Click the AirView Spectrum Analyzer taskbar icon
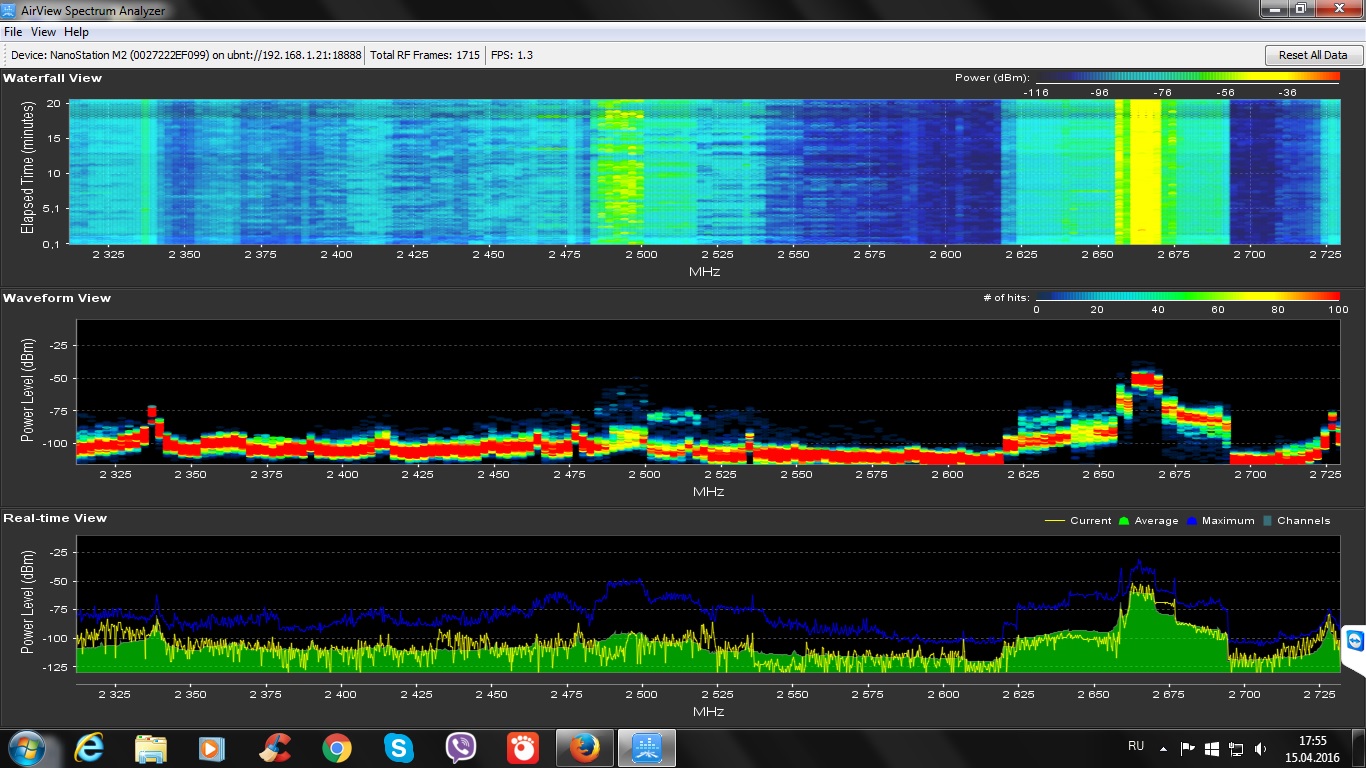This screenshot has height=768, width=1366. tap(646, 748)
